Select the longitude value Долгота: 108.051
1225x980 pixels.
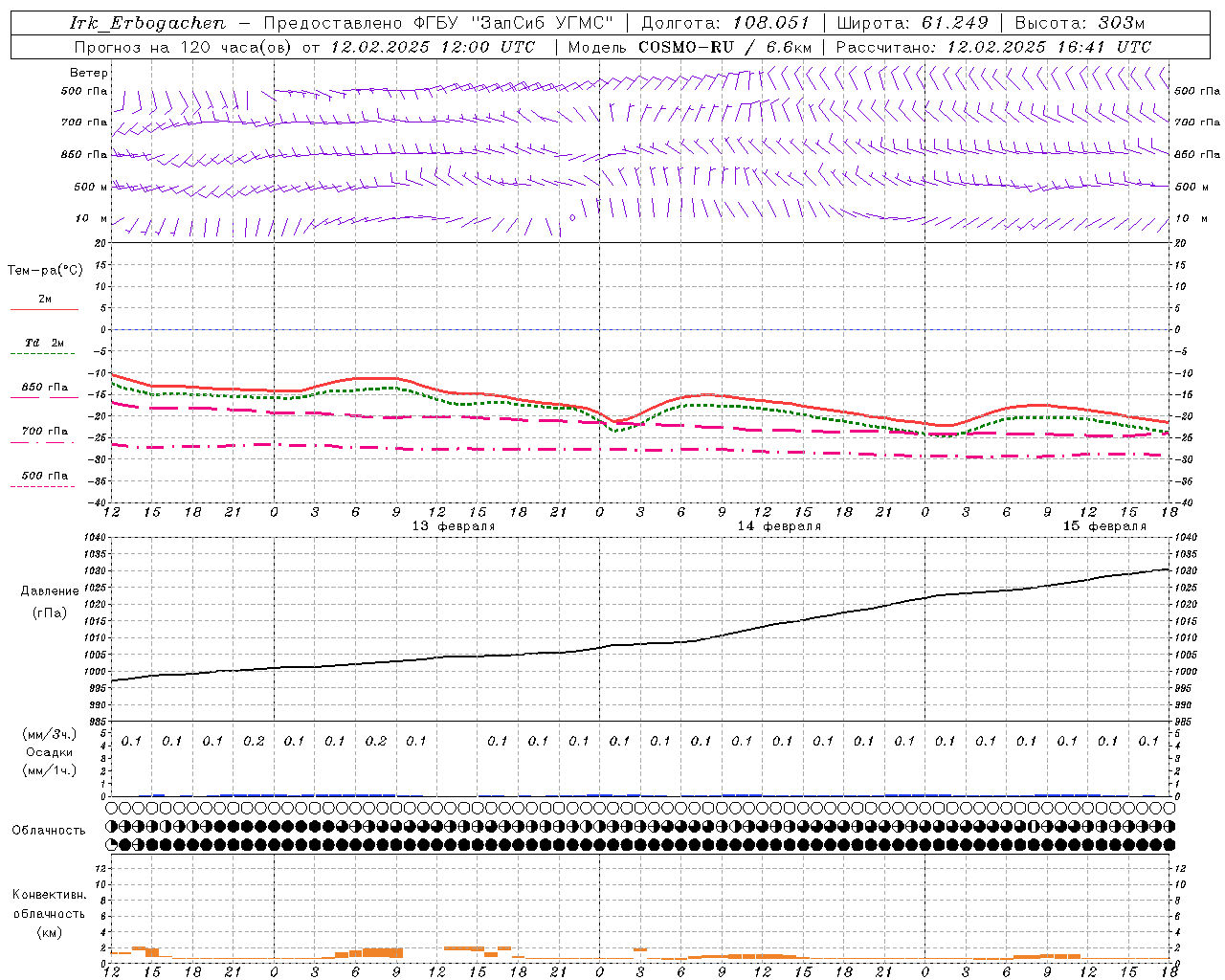coord(725,23)
